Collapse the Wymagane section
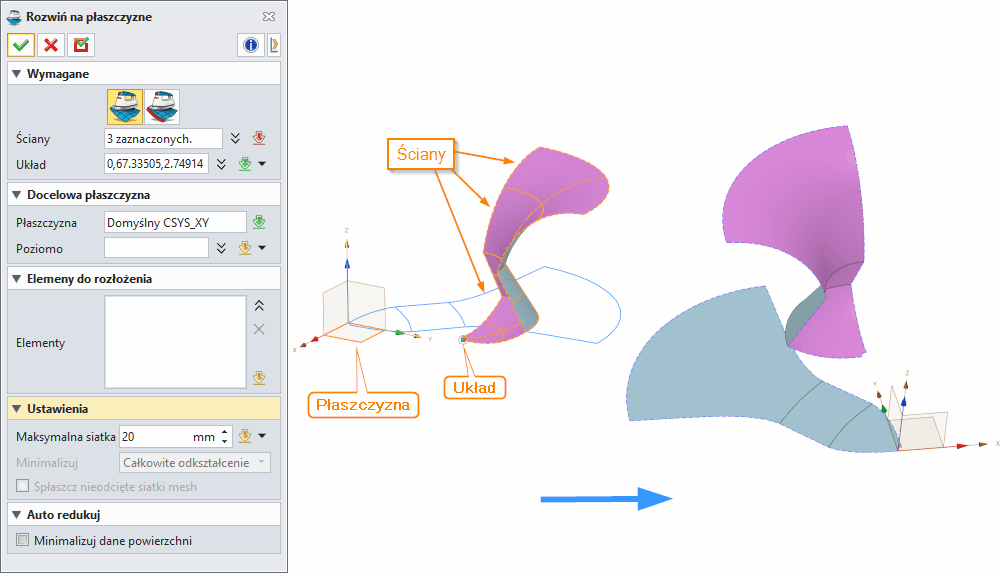 pos(17,74)
